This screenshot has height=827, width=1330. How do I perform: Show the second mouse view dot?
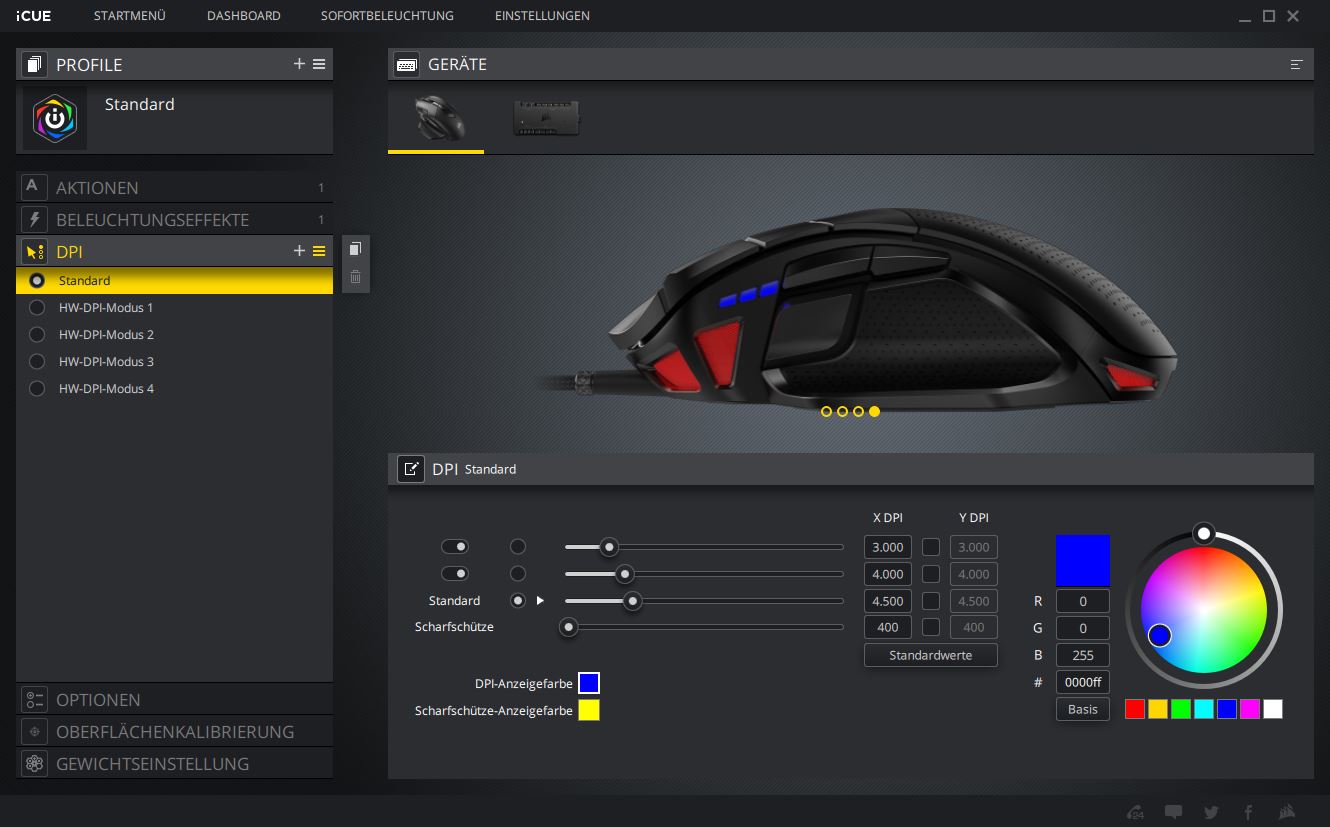coord(842,411)
